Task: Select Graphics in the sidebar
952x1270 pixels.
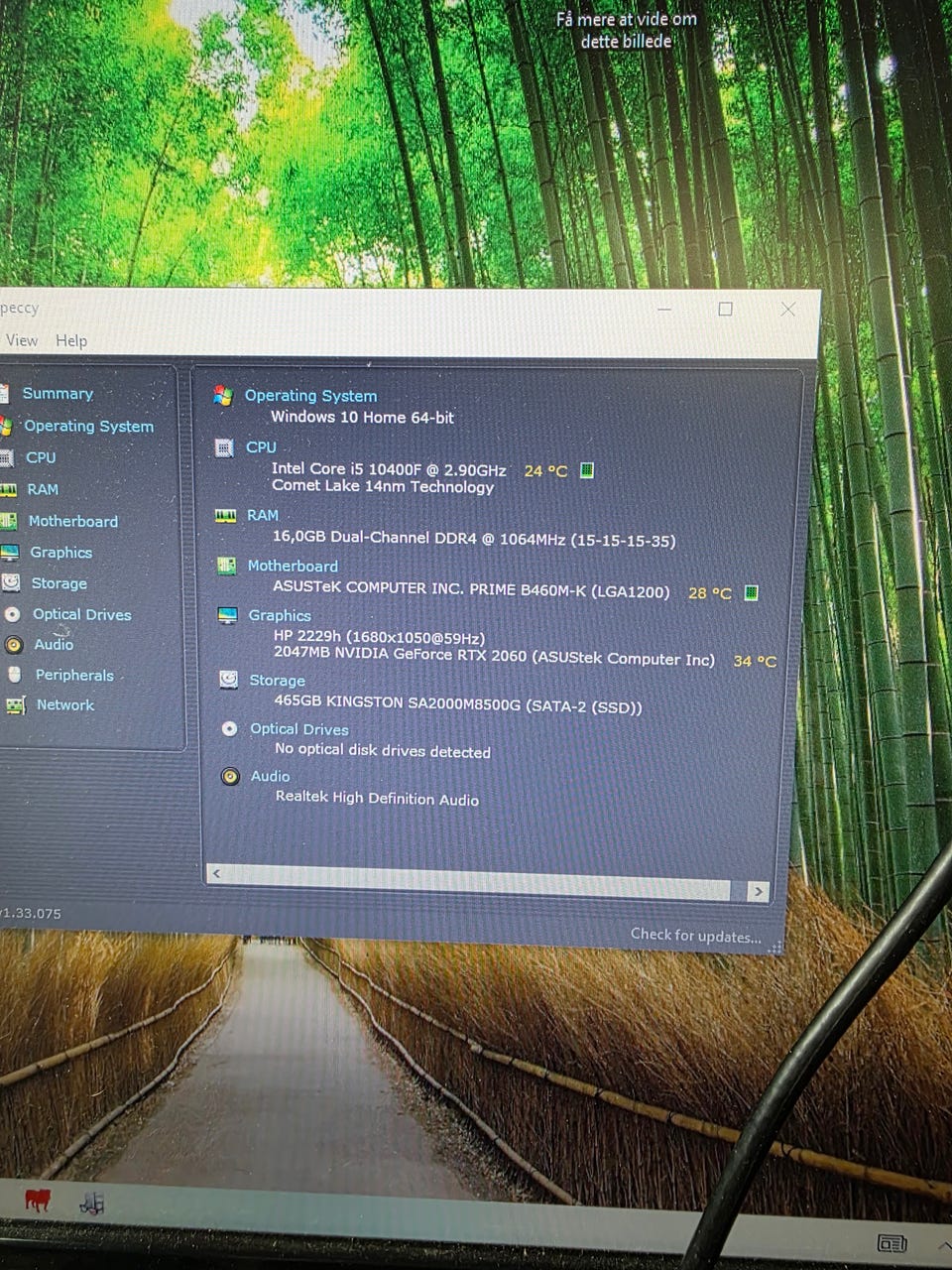Action: point(60,553)
